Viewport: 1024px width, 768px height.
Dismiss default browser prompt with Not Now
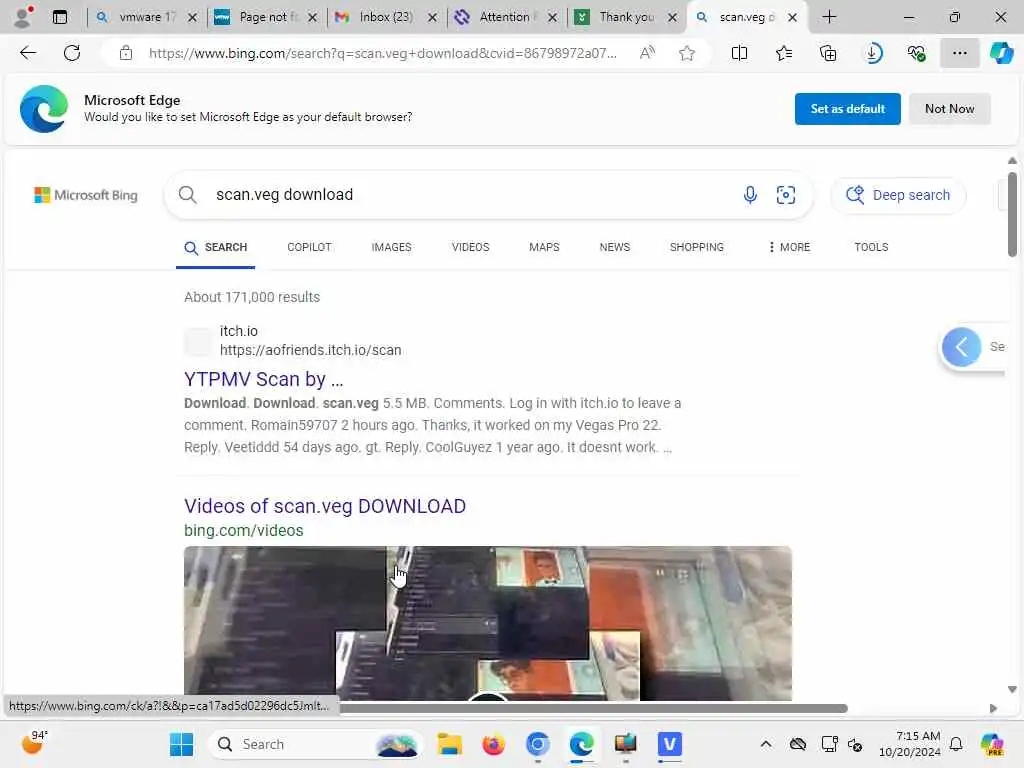pos(949,109)
